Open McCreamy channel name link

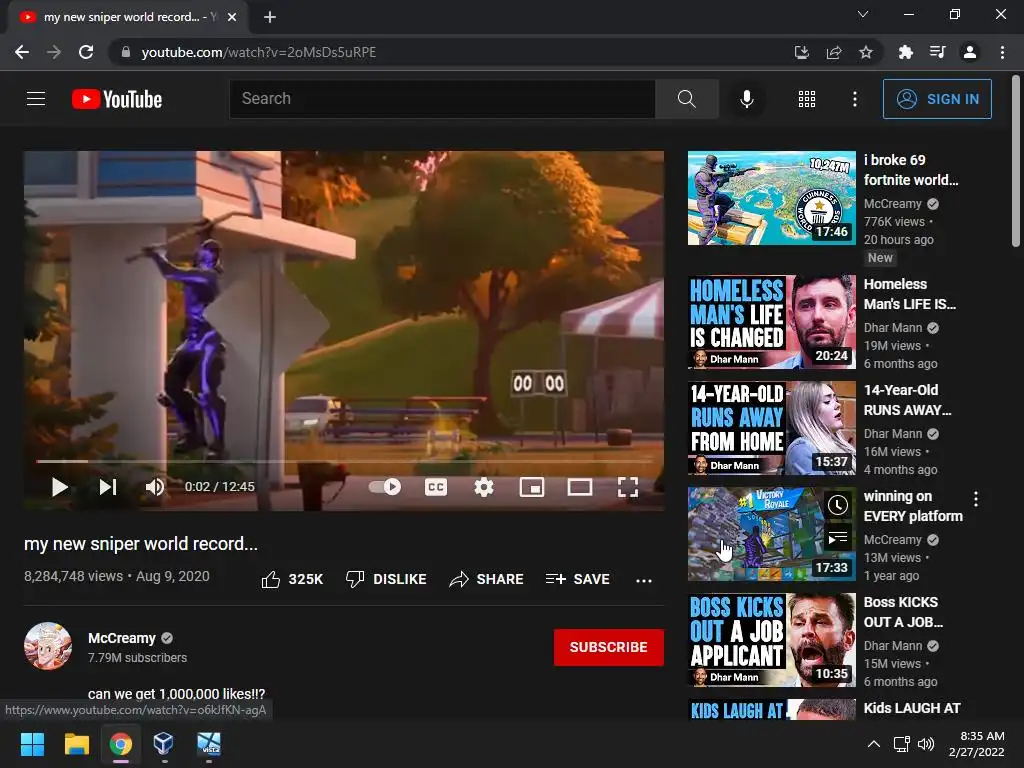click(122, 638)
